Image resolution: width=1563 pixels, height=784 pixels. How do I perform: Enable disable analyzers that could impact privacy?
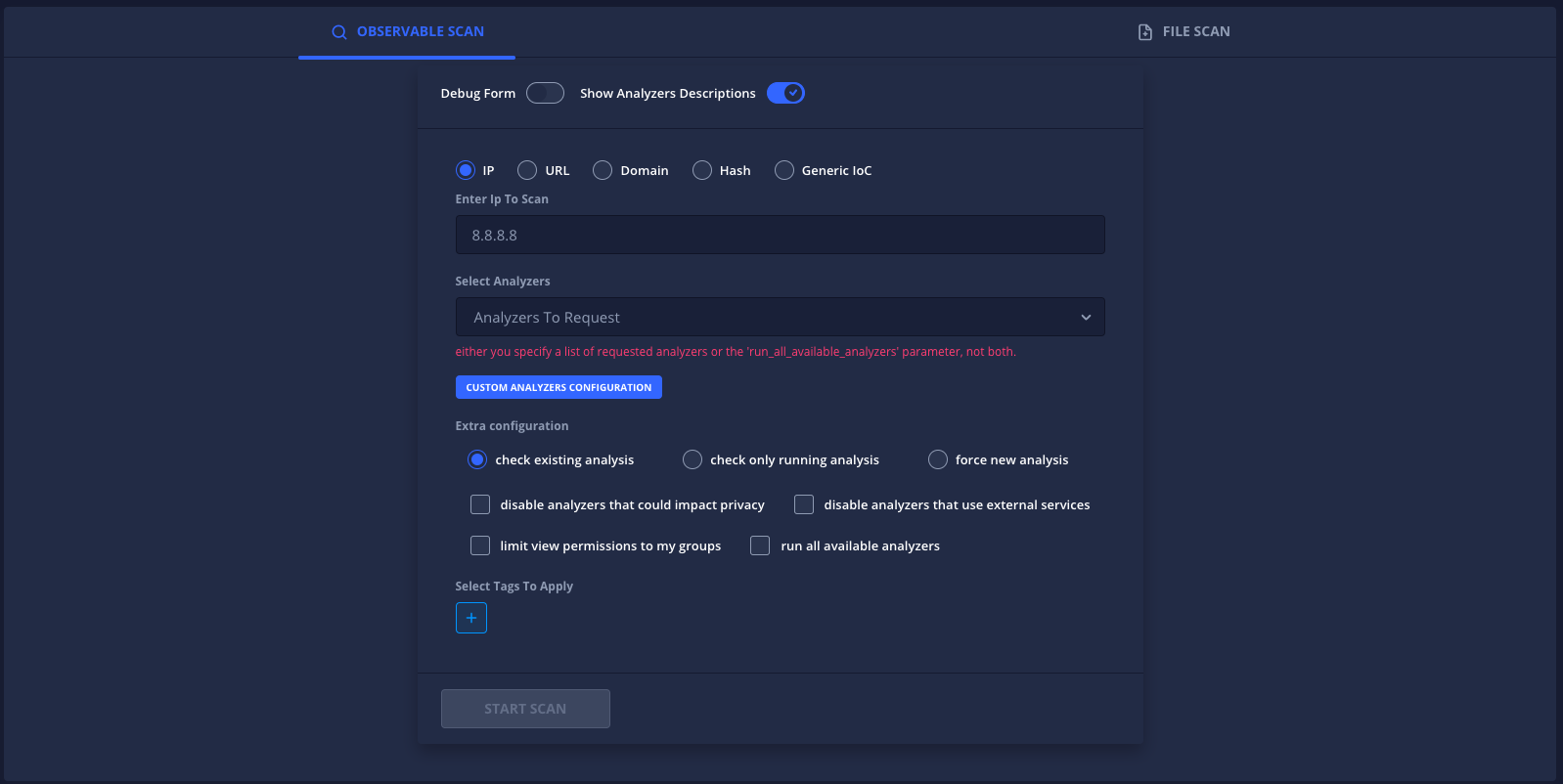pos(480,504)
